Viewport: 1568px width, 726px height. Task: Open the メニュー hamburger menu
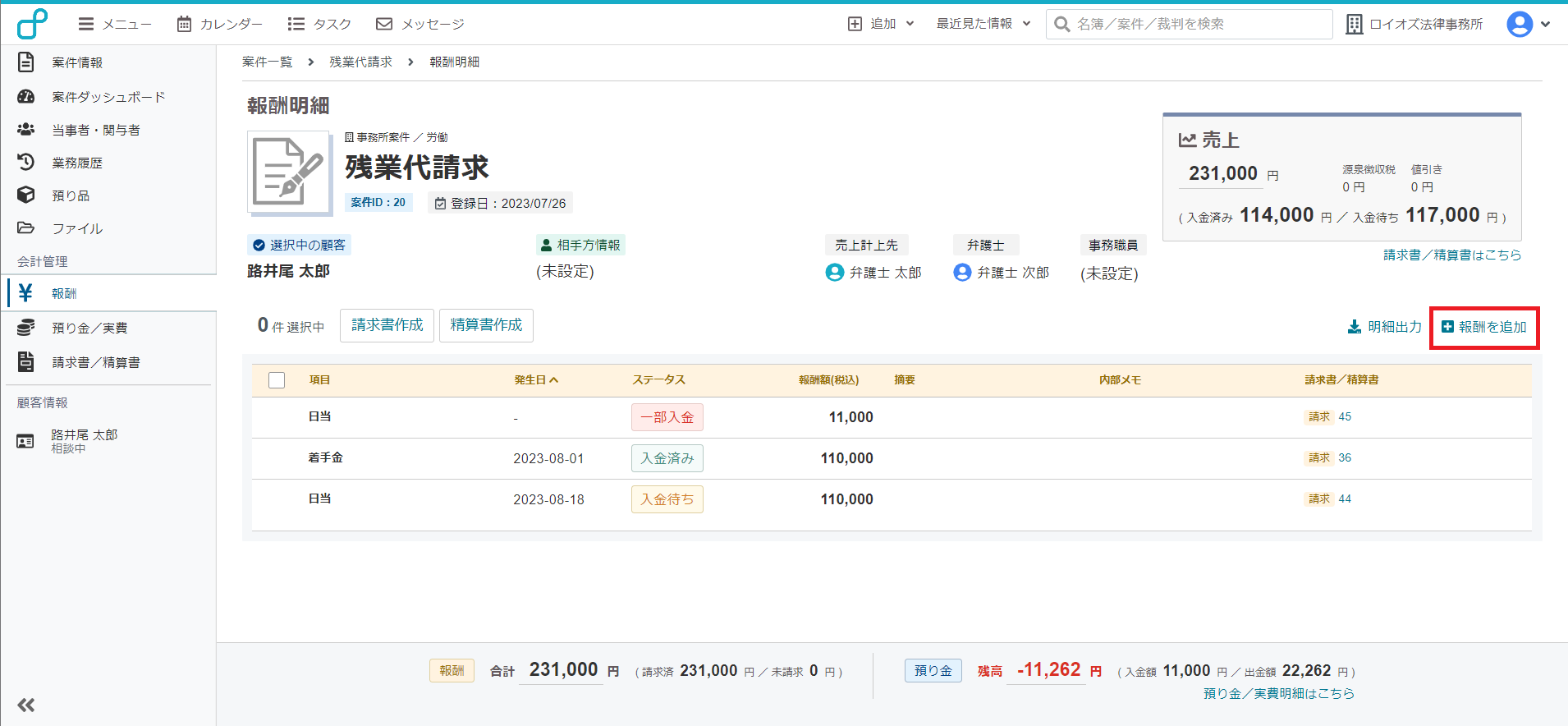(115, 24)
